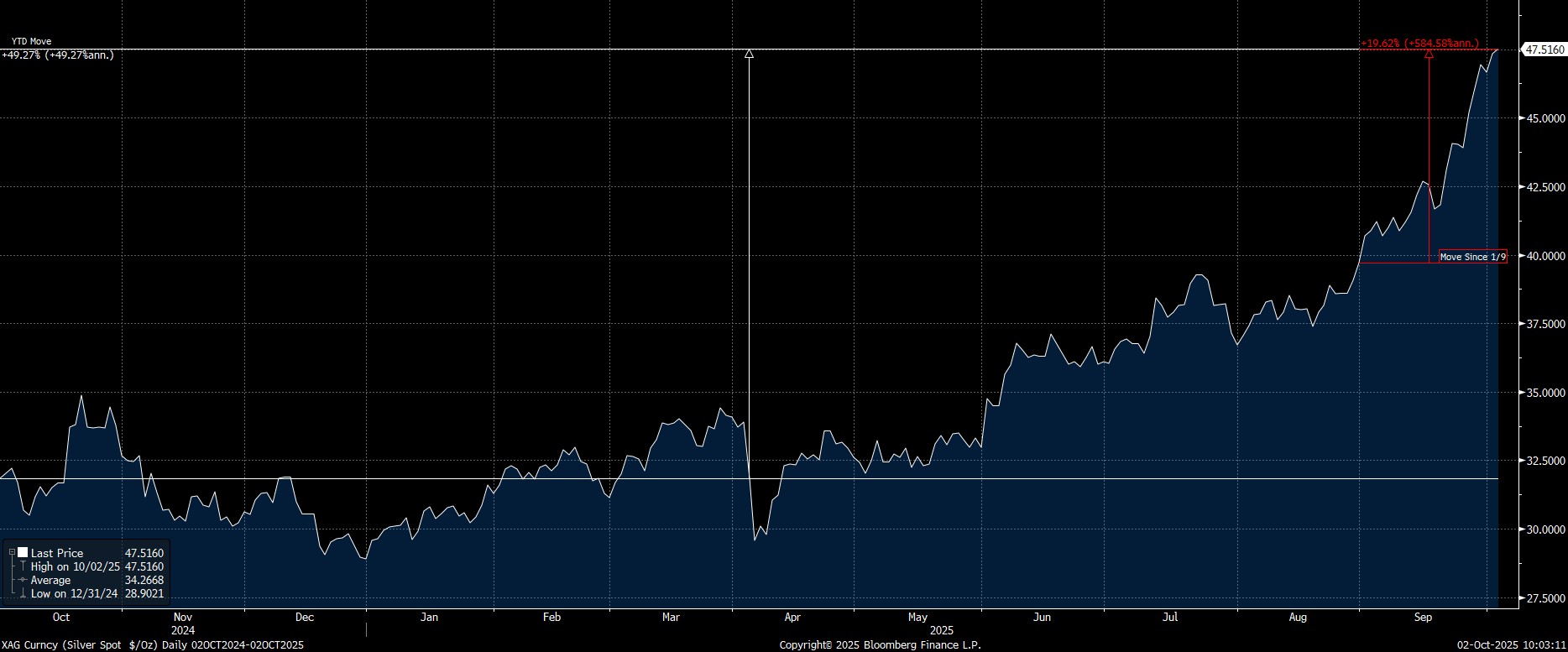Select the 'Low on 12/31/24' legend row
The height and width of the screenshot is (652, 1568).
[x=74, y=594]
